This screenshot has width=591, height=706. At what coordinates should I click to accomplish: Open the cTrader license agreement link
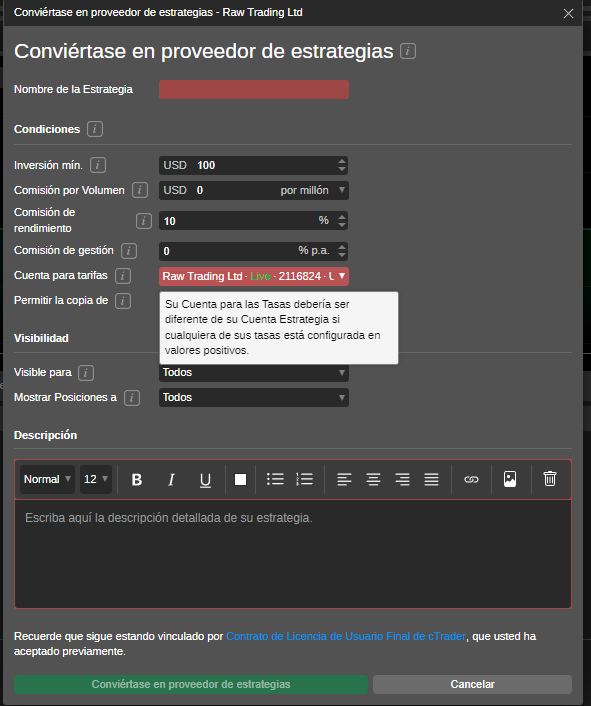coord(346,636)
